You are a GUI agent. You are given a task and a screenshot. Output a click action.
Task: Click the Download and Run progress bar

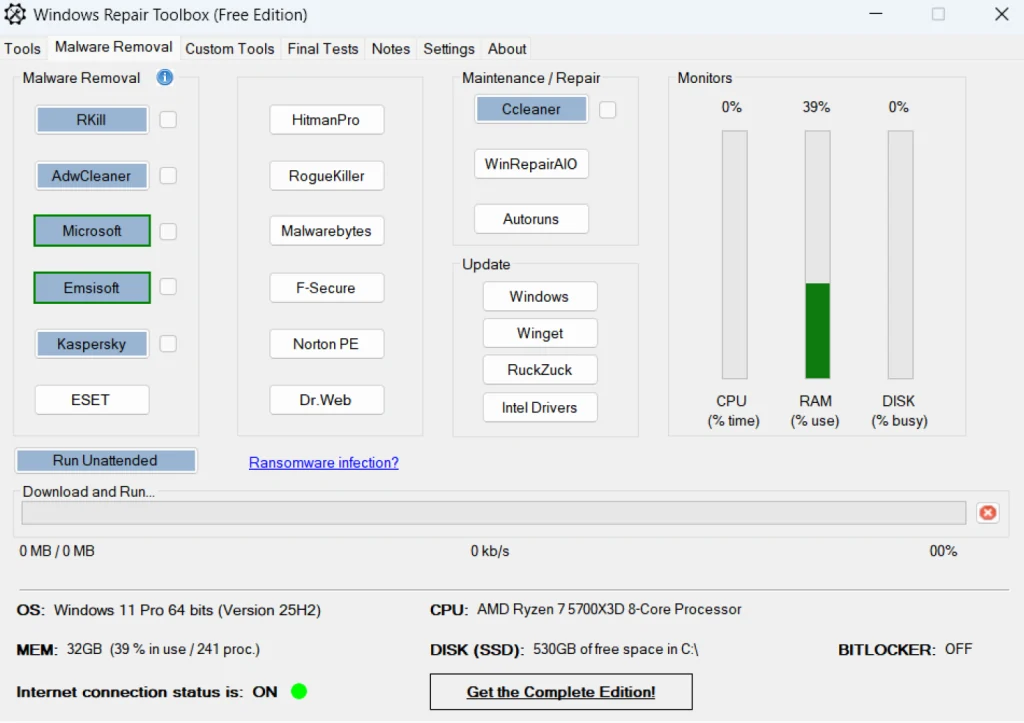click(x=494, y=513)
